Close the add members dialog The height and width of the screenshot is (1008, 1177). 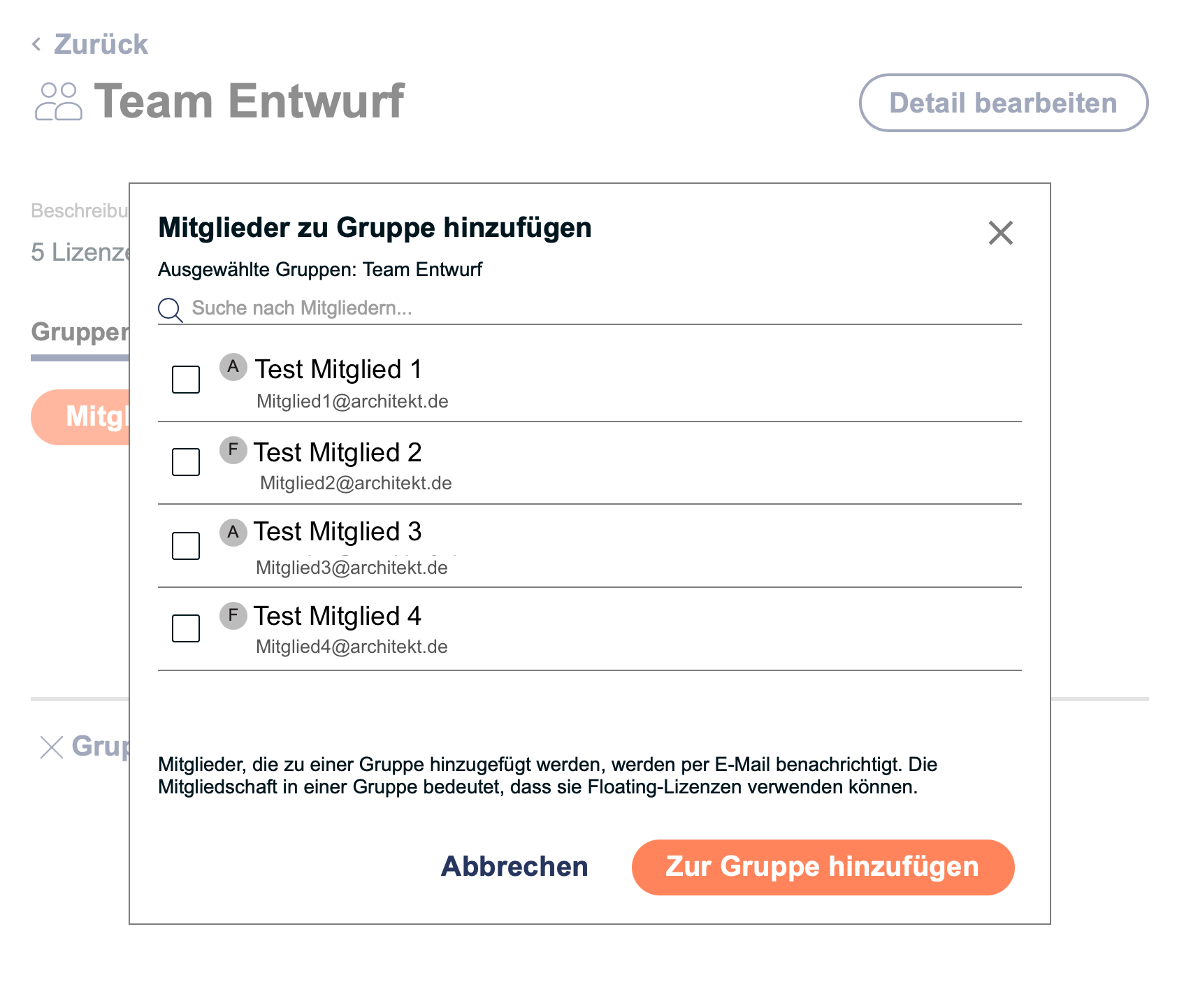[1000, 233]
